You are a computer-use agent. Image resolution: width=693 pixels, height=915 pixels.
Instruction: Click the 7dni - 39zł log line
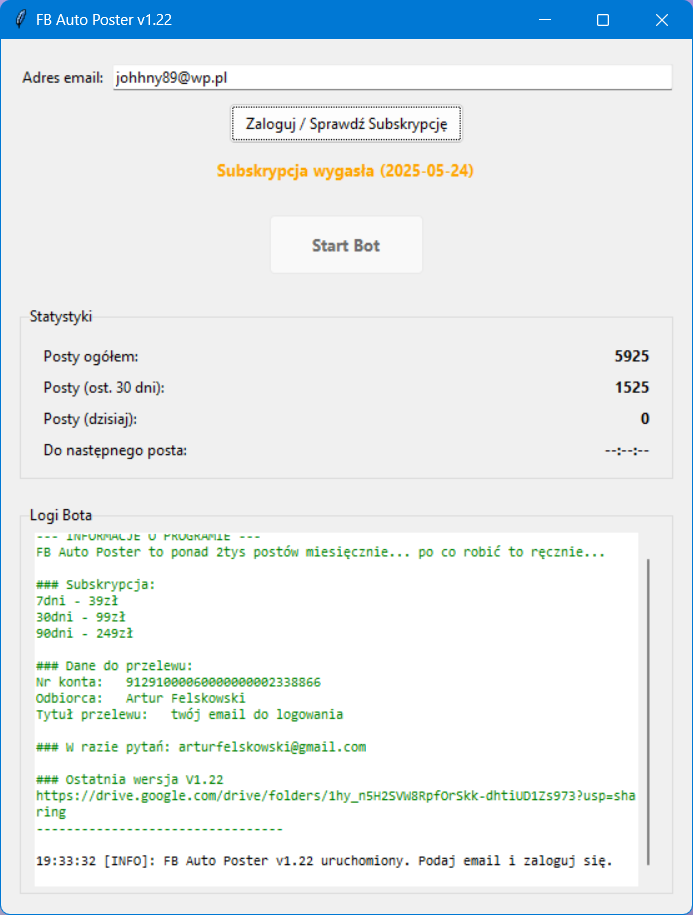[76, 600]
